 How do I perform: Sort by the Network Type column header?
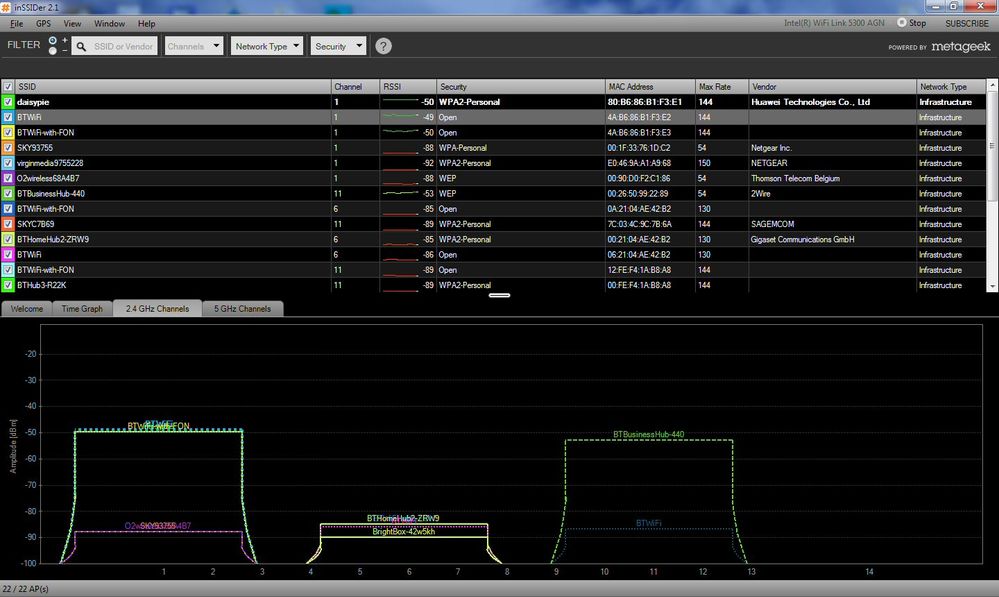(x=951, y=87)
